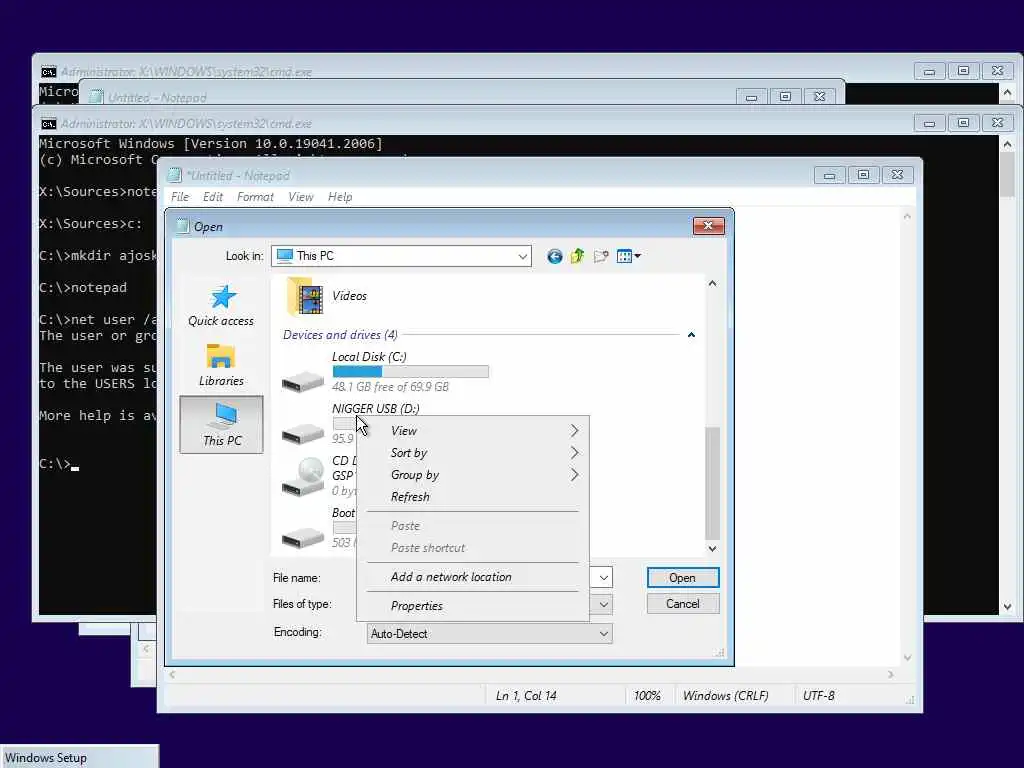
Task: Click the "Videos" folder label
Action: pyautogui.click(x=349, y=296)
